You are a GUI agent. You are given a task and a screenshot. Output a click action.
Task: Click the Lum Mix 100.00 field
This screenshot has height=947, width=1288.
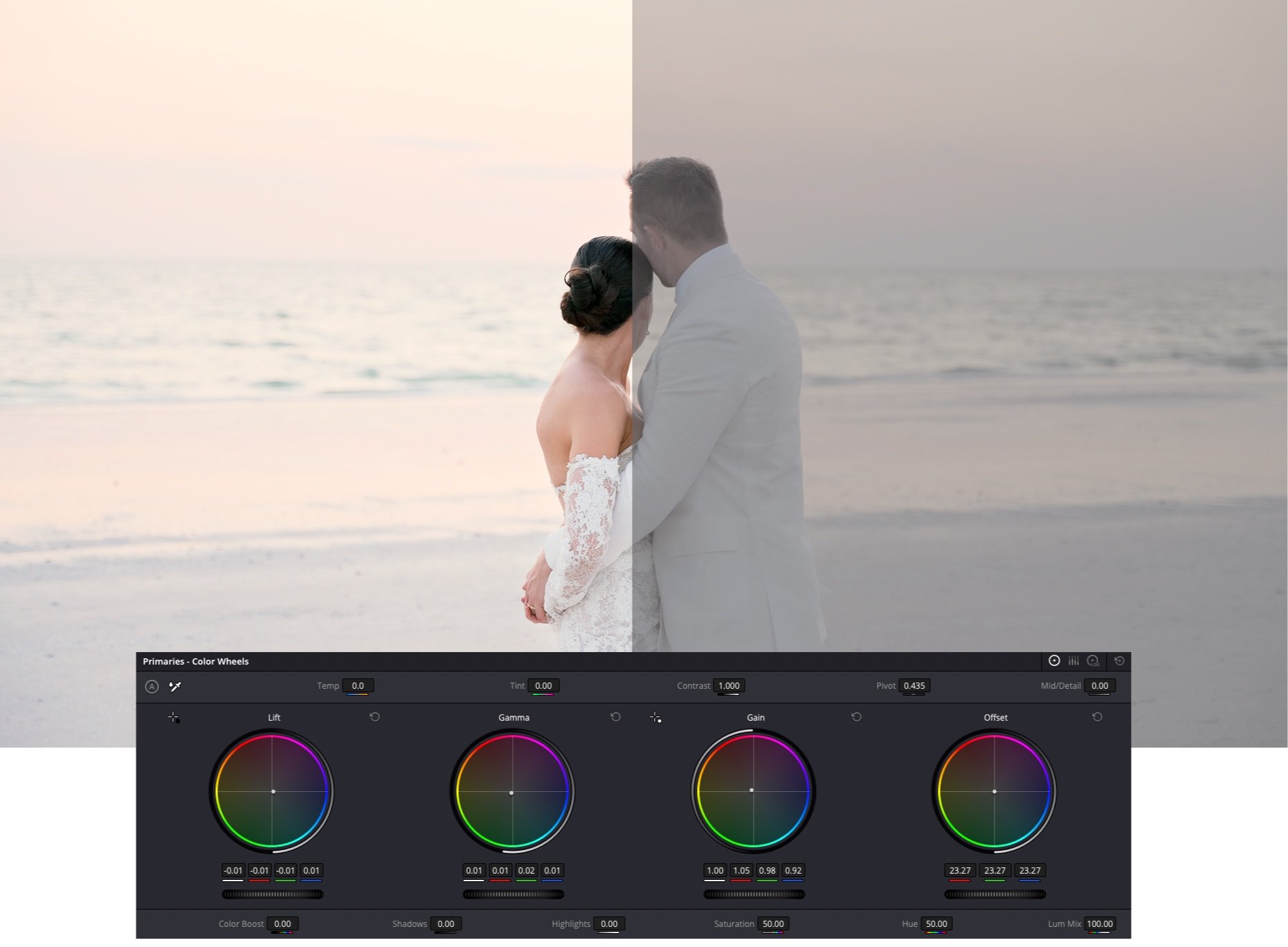pyautogui.click(x=1100, y=924)
